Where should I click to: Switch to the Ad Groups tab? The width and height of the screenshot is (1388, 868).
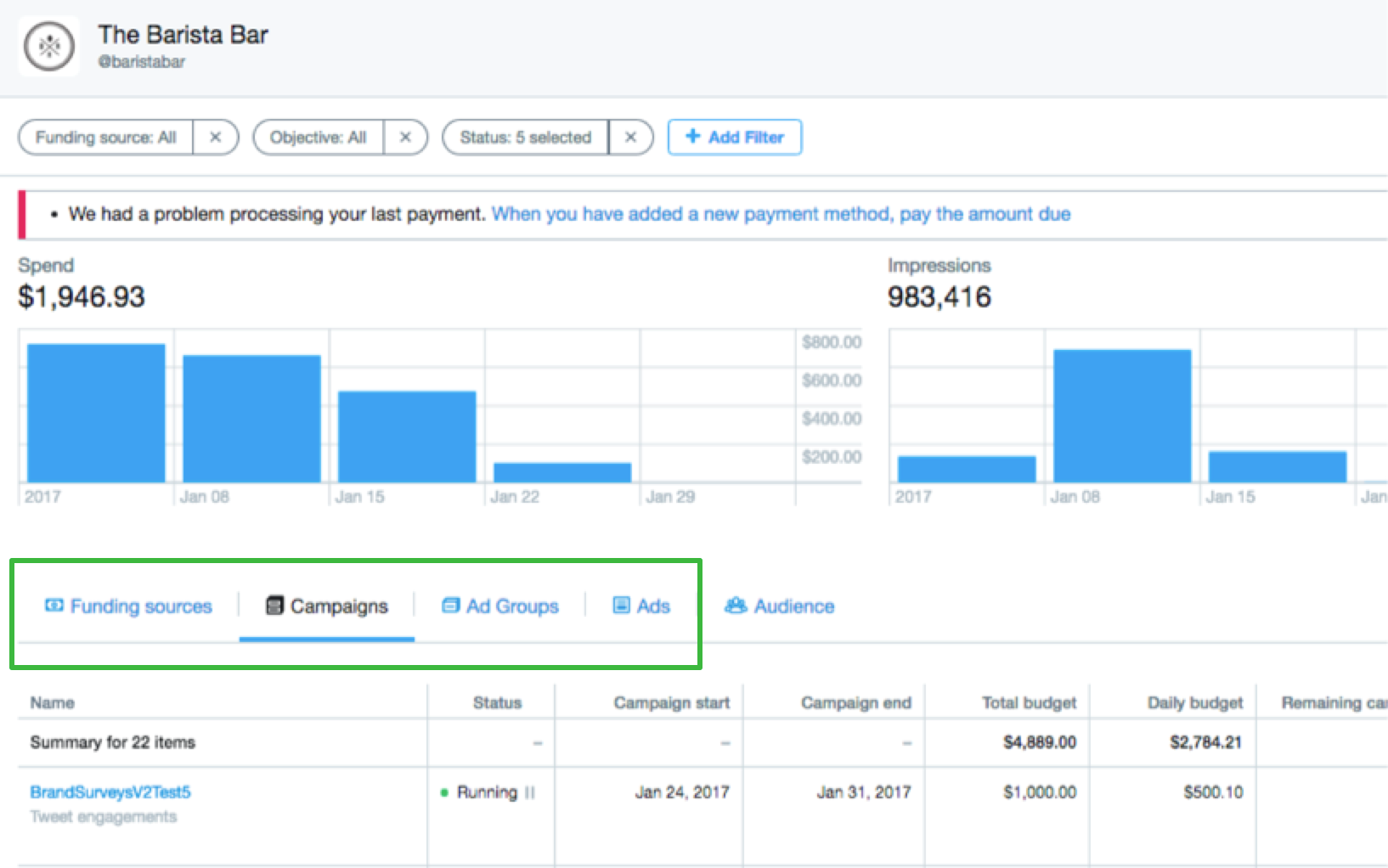coord(500,606)
